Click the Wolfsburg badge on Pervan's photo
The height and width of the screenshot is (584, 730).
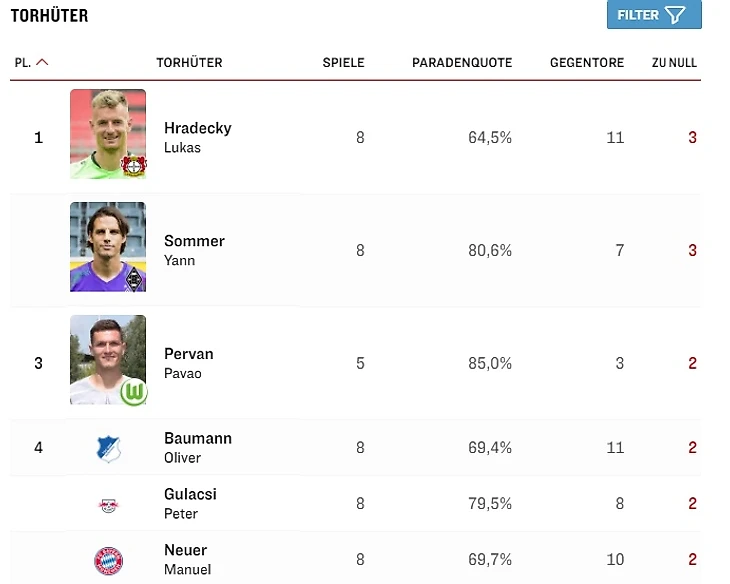pos(134,392)
